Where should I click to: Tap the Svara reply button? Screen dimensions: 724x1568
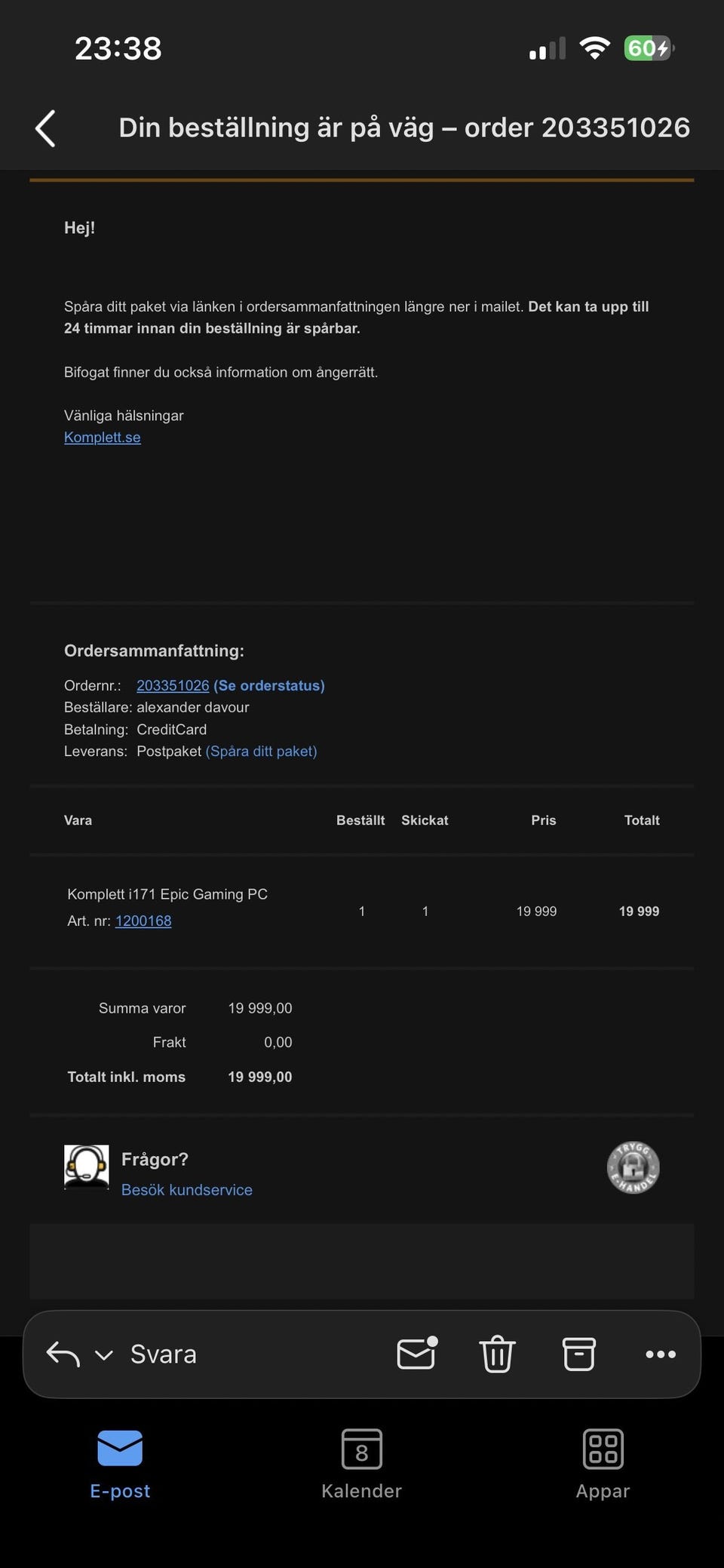point(164,1354)
